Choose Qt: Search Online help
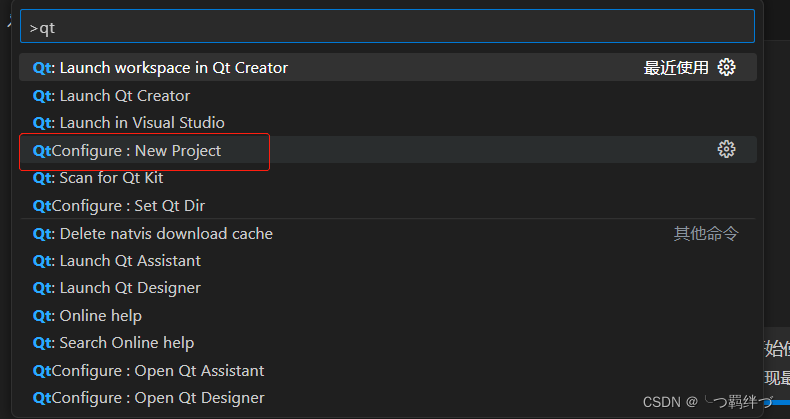Viewport: 790px width, 419px height. point(387,342)
